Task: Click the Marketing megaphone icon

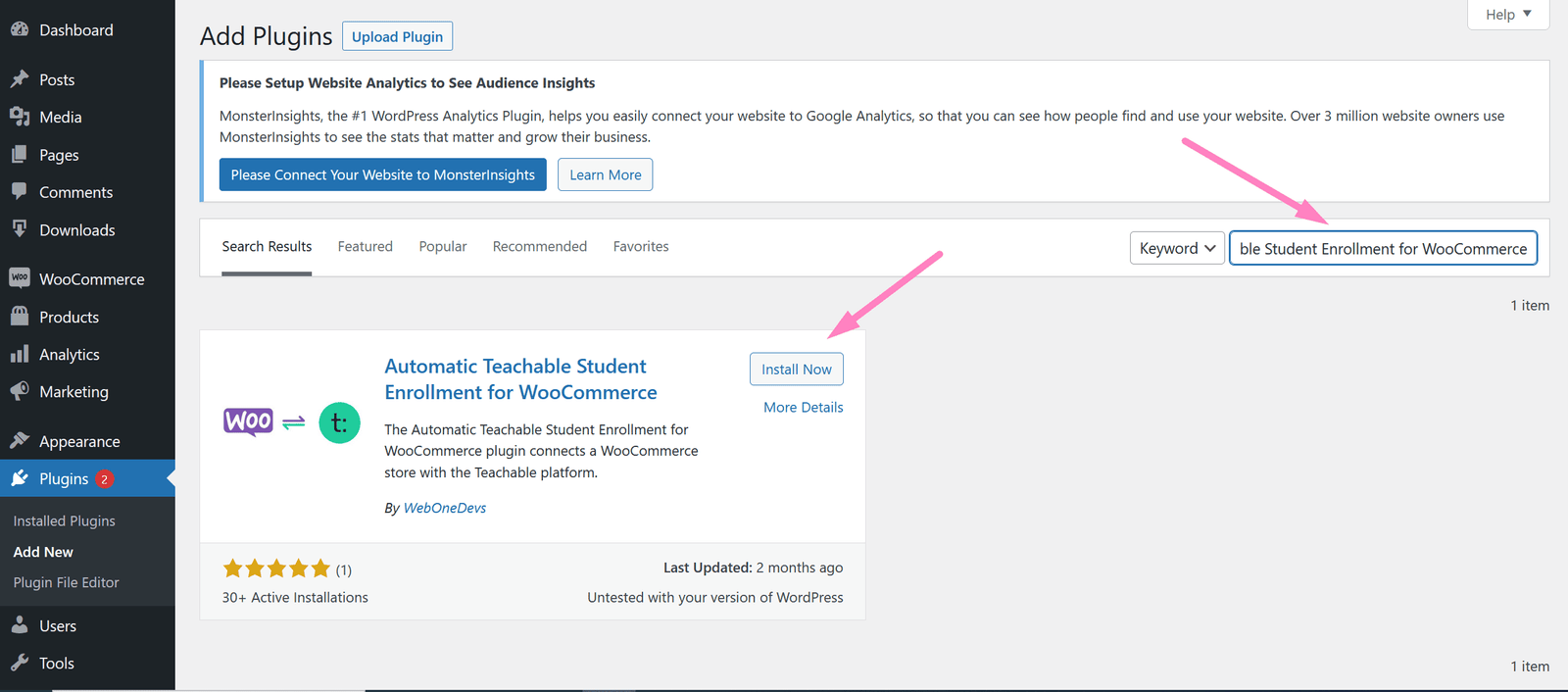Action: (x=20, y=391)
